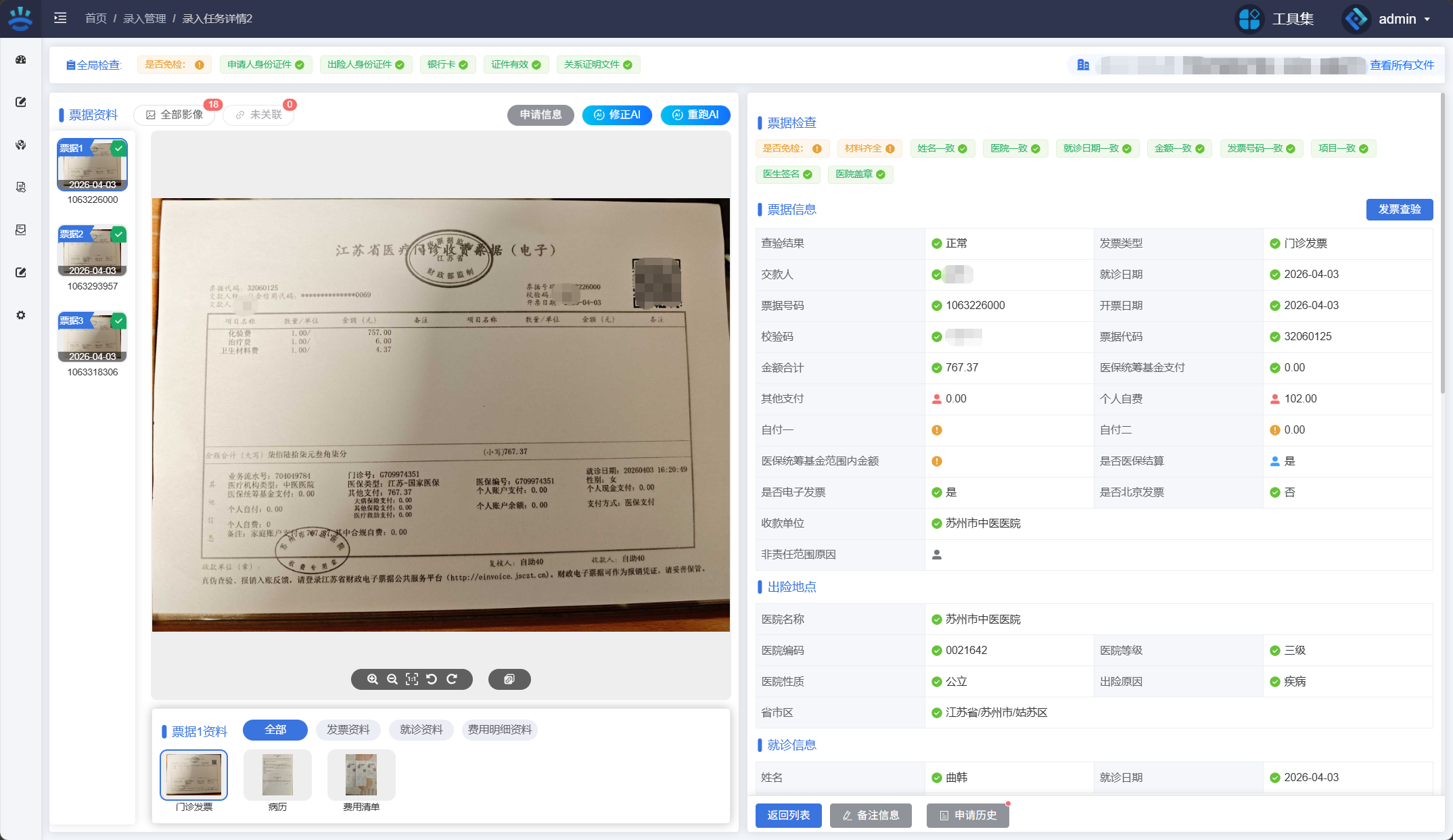Viewport: 1453px width, 840px height.
Task: Open the 工具集 toolbox icon
Action: point(1249,19)
